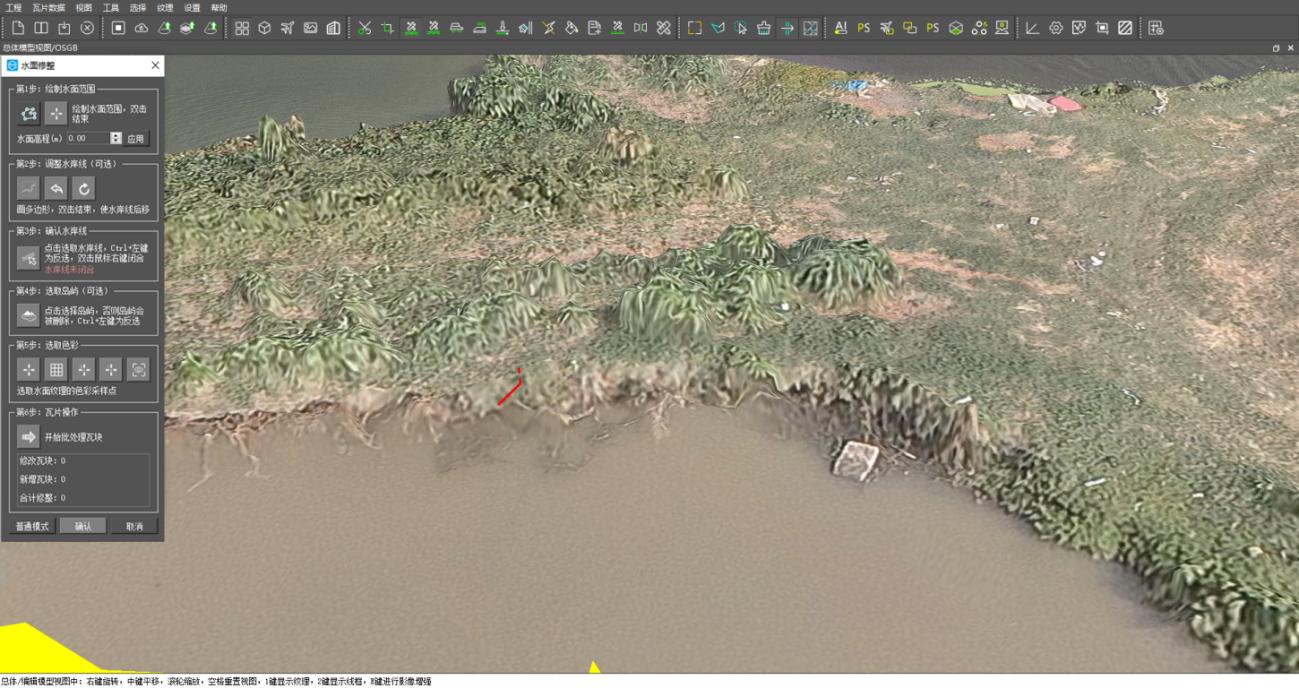Click the table-with-gear icon at toolbar end

coord(1156,28)
